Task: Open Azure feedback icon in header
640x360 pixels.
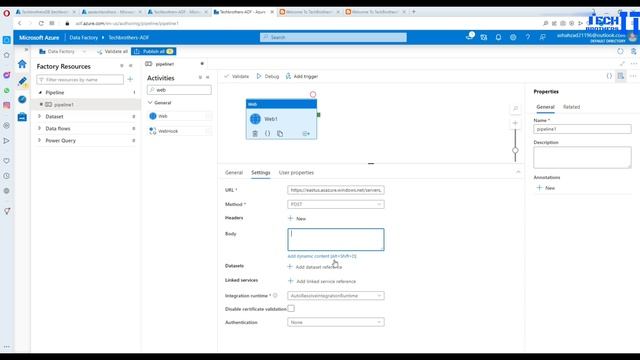Action: (x=542, y=37)
